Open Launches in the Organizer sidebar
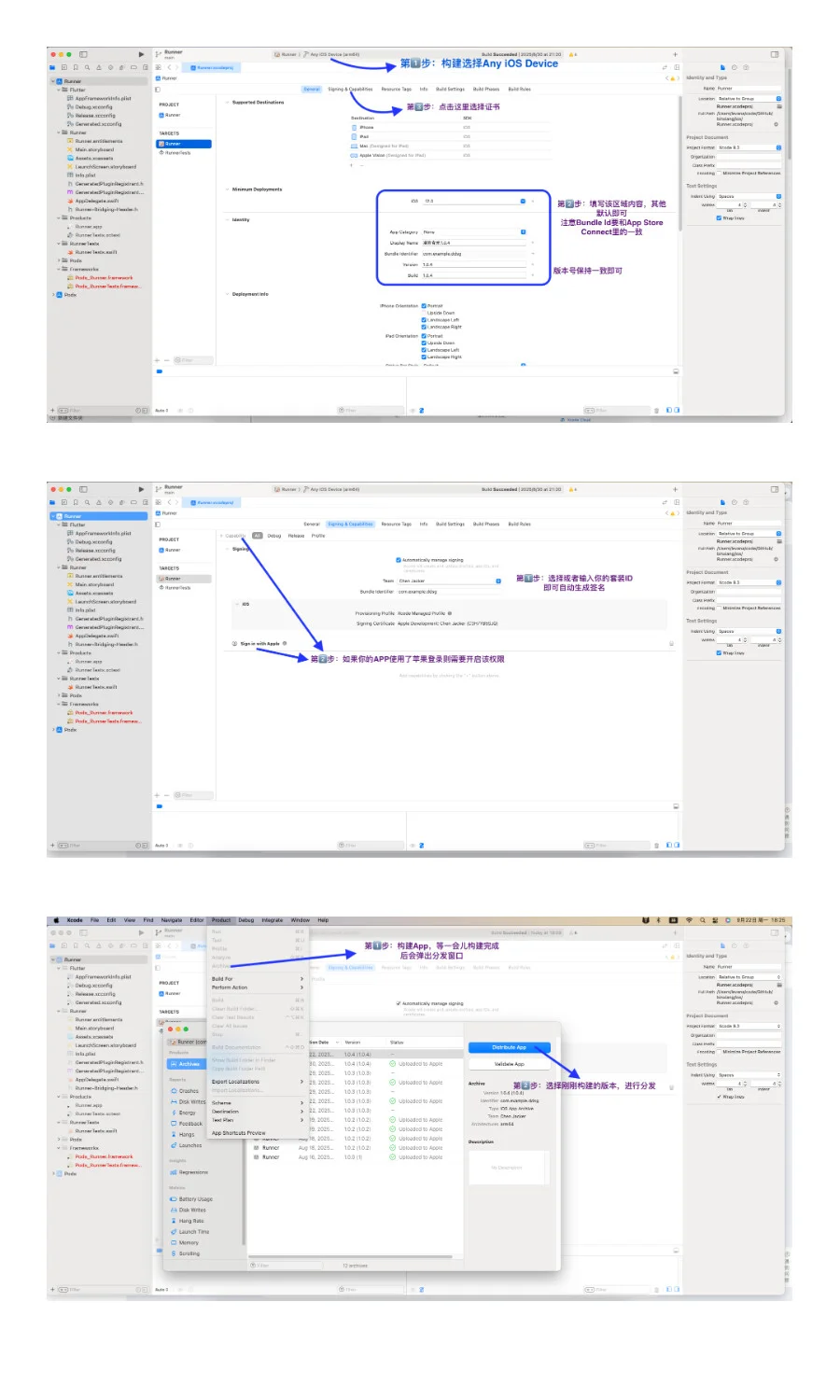This screenshot has height=1400, width=840. [186, 1145]
